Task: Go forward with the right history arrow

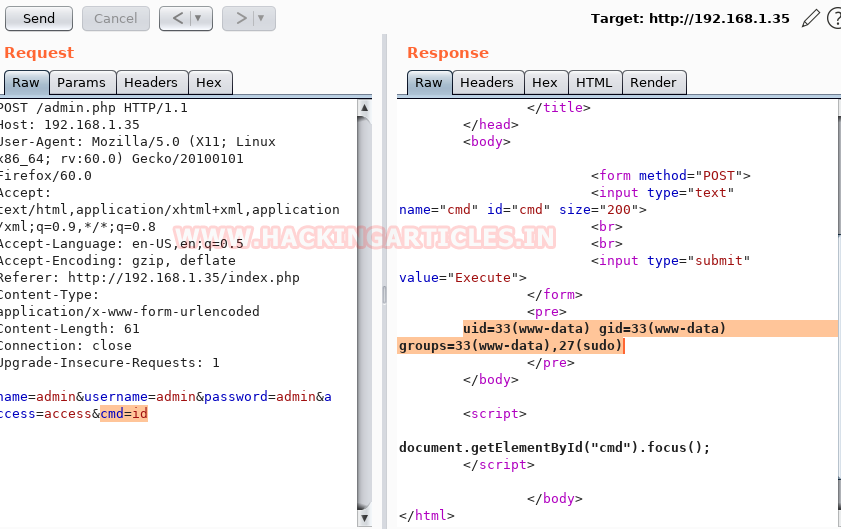Action: [241, 19]
